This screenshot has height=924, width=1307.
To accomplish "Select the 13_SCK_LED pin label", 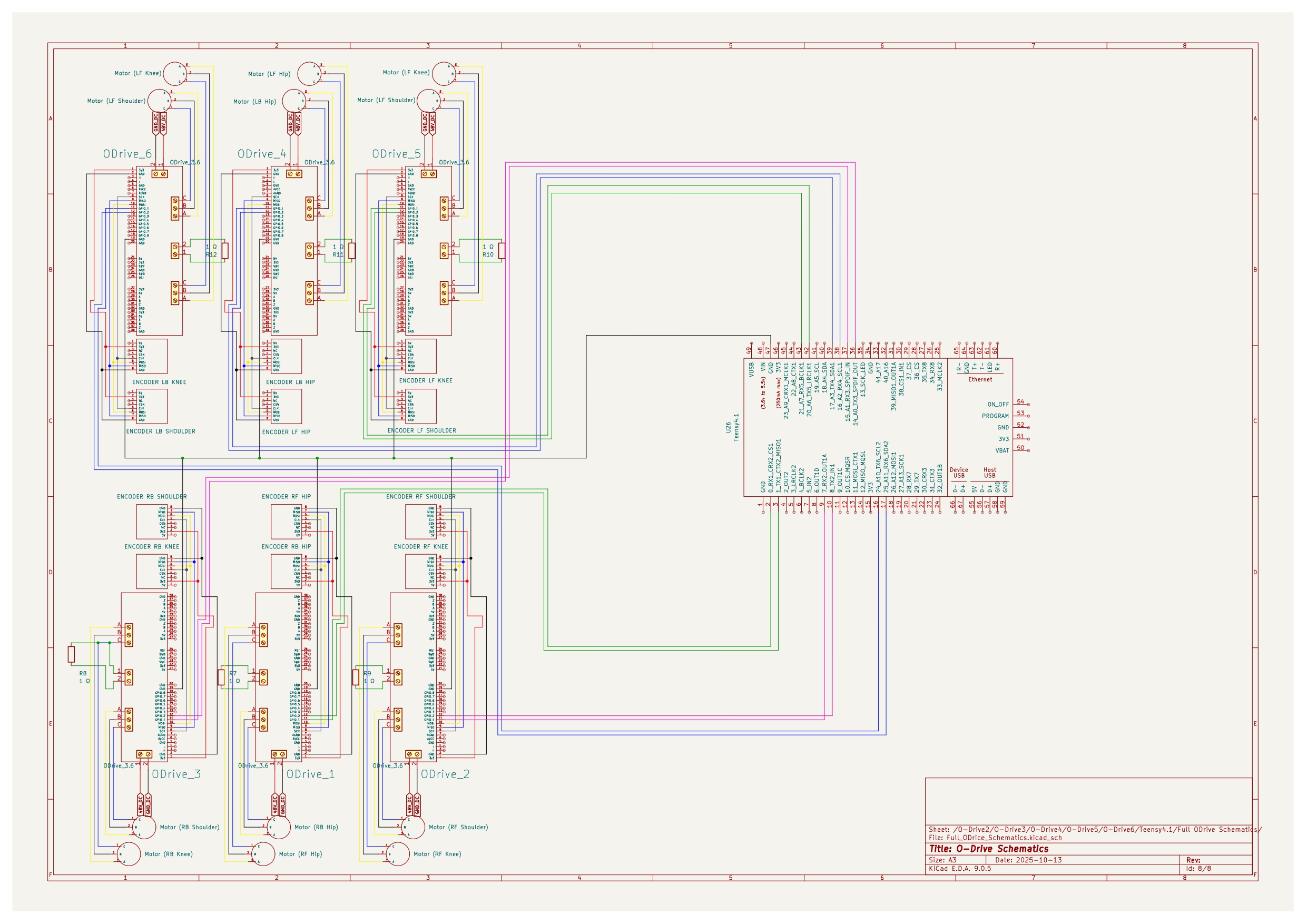I will tap(863, 379).
